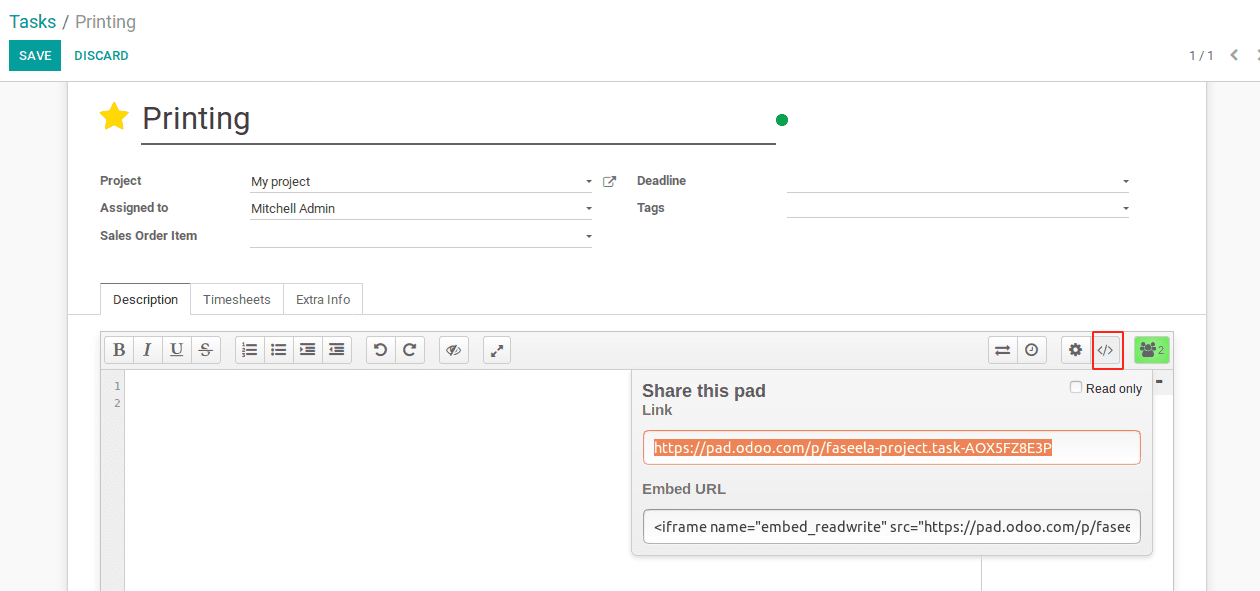Click line 1 of the pad editor

[552, 386]
